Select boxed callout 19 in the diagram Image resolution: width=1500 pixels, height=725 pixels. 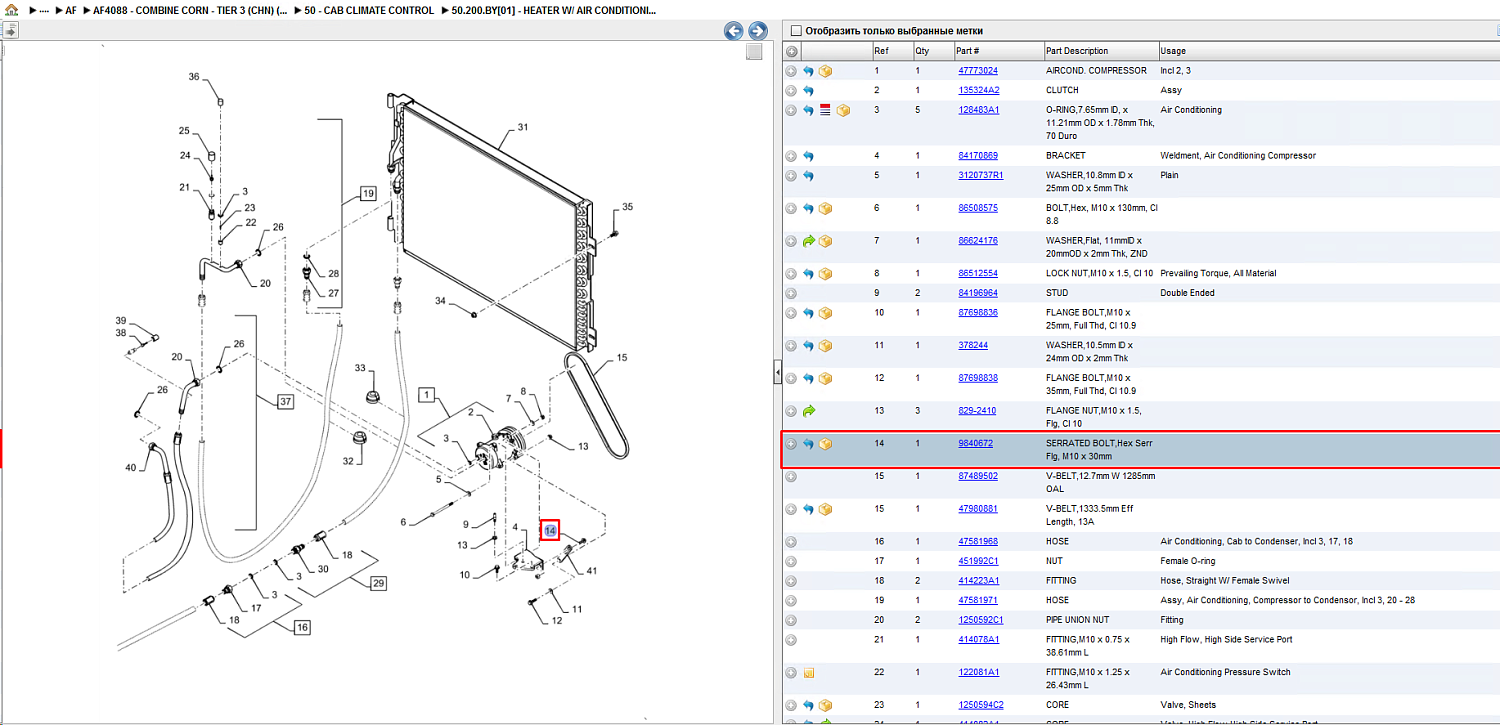point(368,193)
